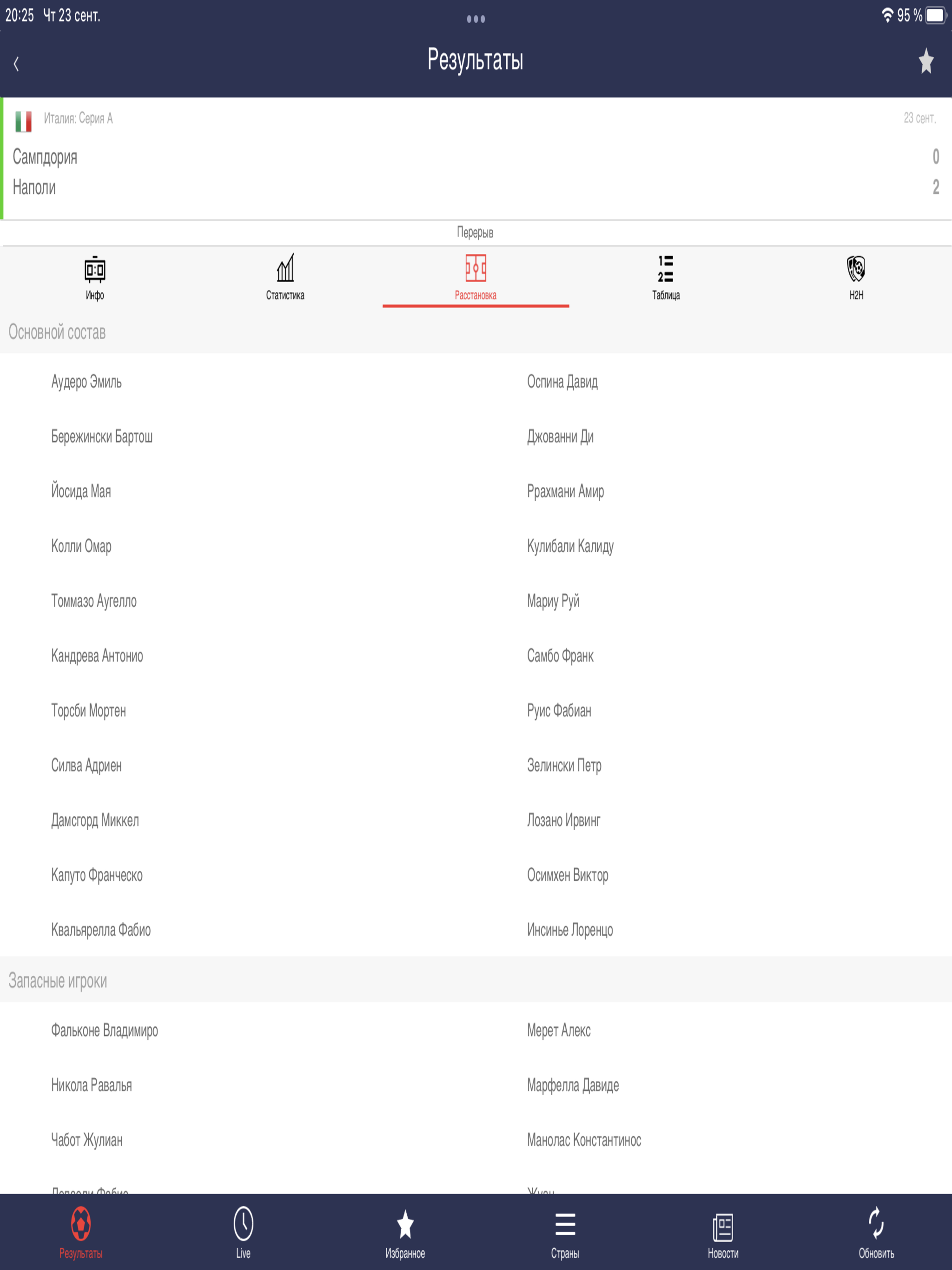952x1270 pixels.
Task: Tap team name Наполи
Action: [34, 187]
